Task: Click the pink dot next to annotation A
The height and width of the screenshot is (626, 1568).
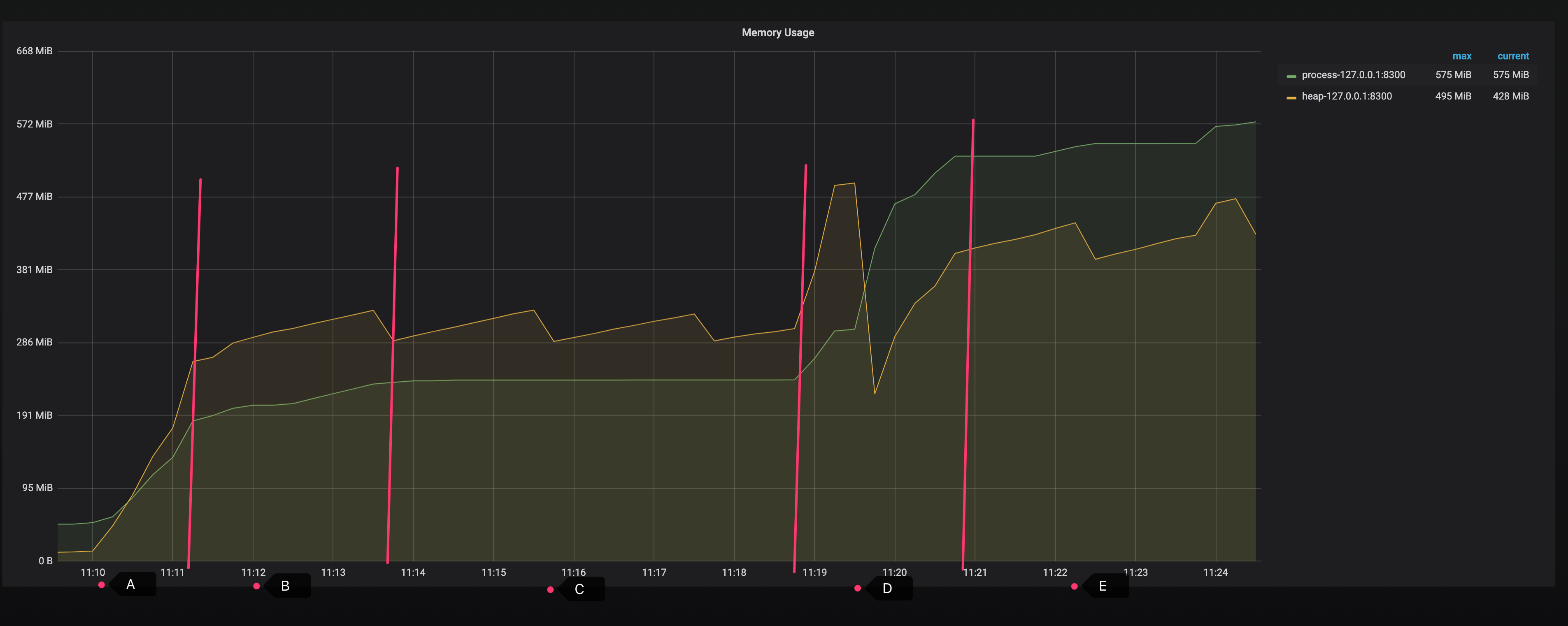Action: click(x=101, y=584)
